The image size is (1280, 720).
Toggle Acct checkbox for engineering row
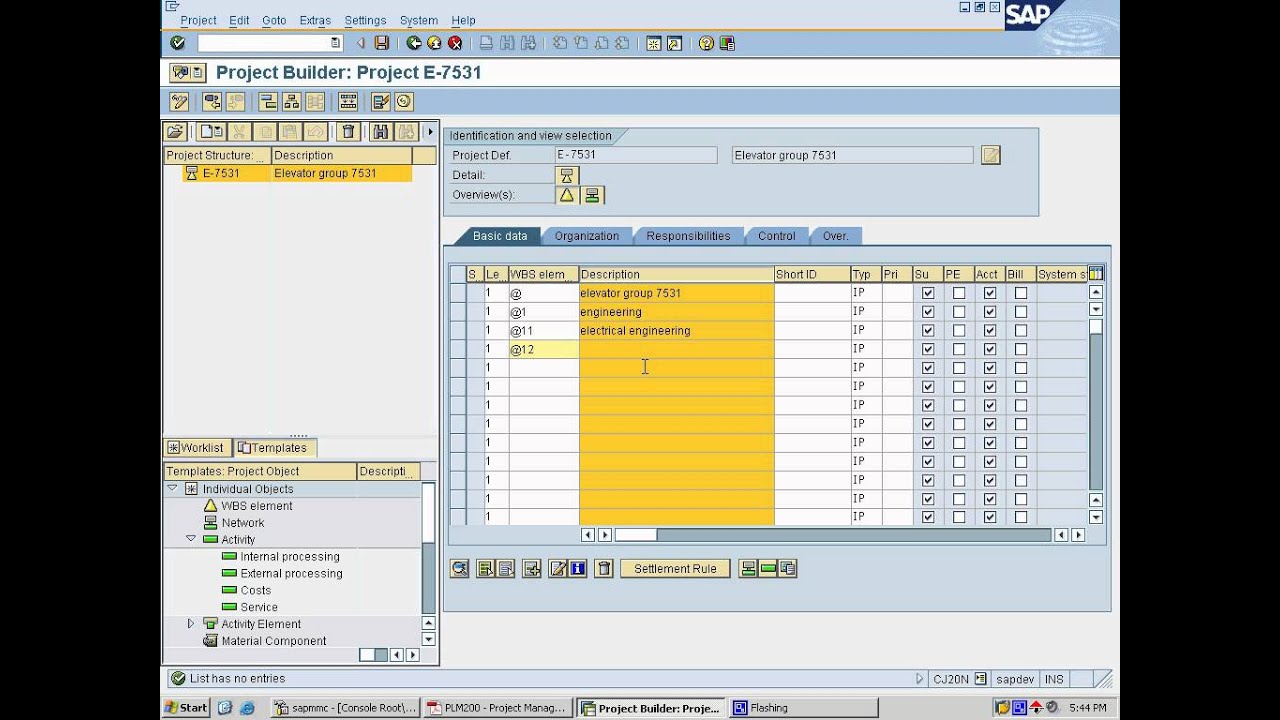[990, 312]
